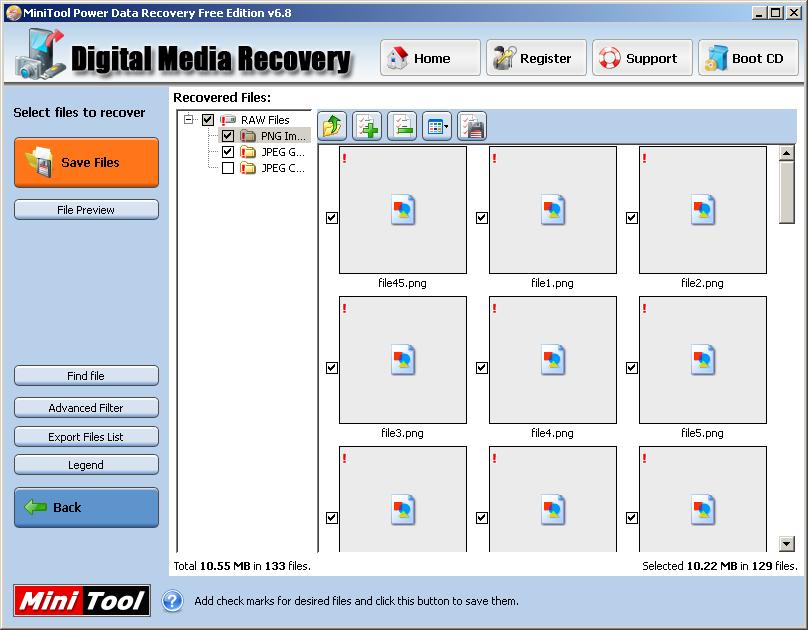Collapse the RAW Files tree node

(189, 120)
